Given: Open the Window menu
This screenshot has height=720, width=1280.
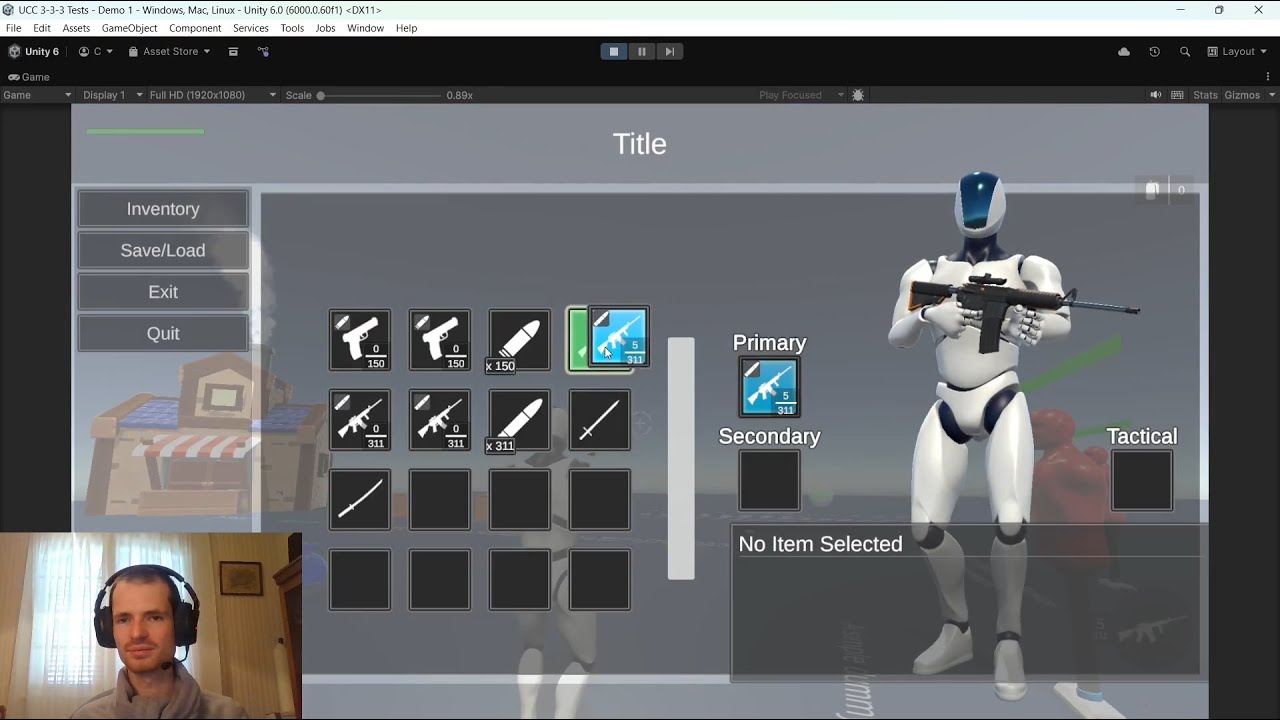Looking at the screenshot, I should (x=365, y=28).
